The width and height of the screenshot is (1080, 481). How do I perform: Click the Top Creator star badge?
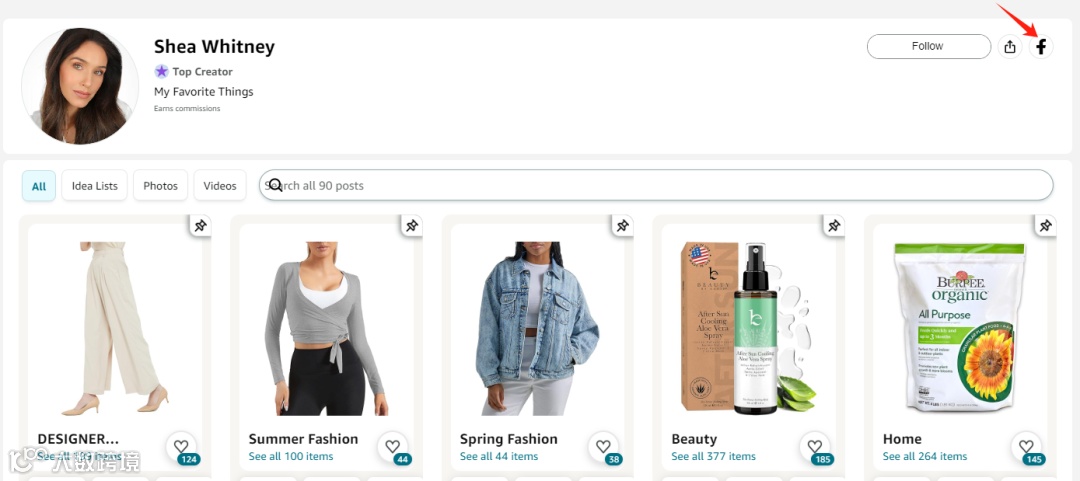(161, 71)
